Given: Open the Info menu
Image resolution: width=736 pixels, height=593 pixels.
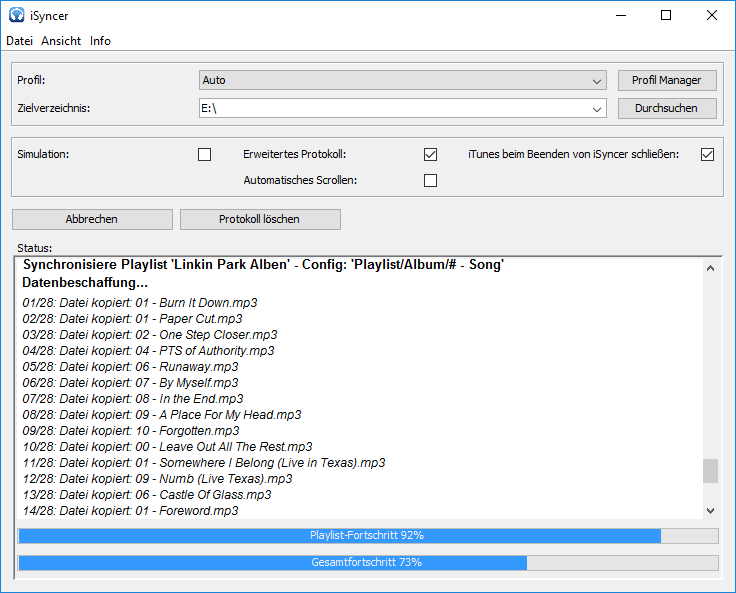Looking at the screenshot, I should pyautogui.click(x=100, y=41).
